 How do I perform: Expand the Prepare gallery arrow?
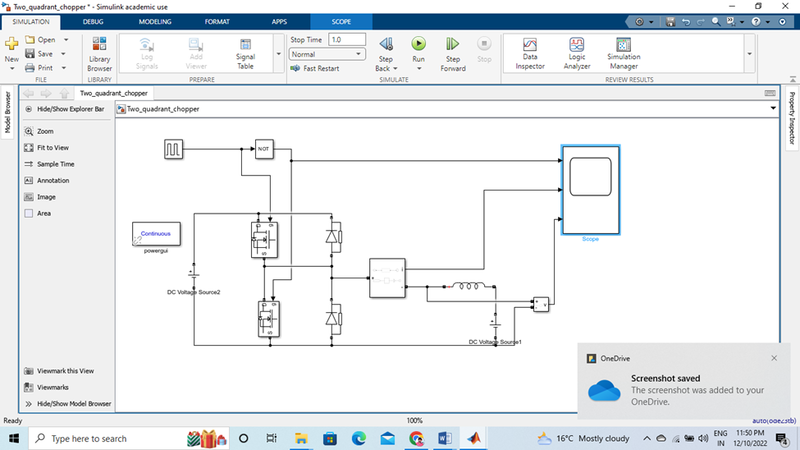(279, 54)
